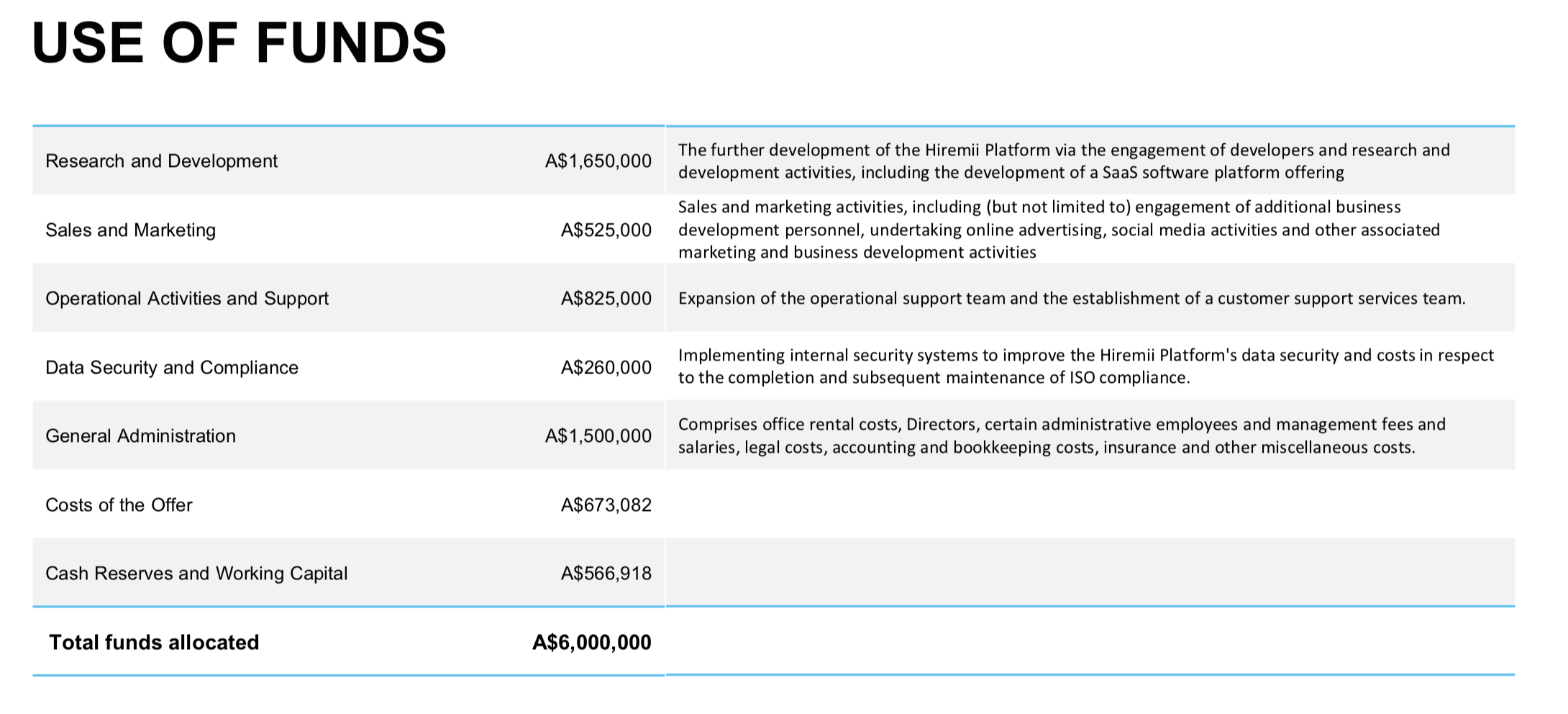Select the A$6,000,000 total amount
The width and height of the screenshot is (1568, 714).
591,642
